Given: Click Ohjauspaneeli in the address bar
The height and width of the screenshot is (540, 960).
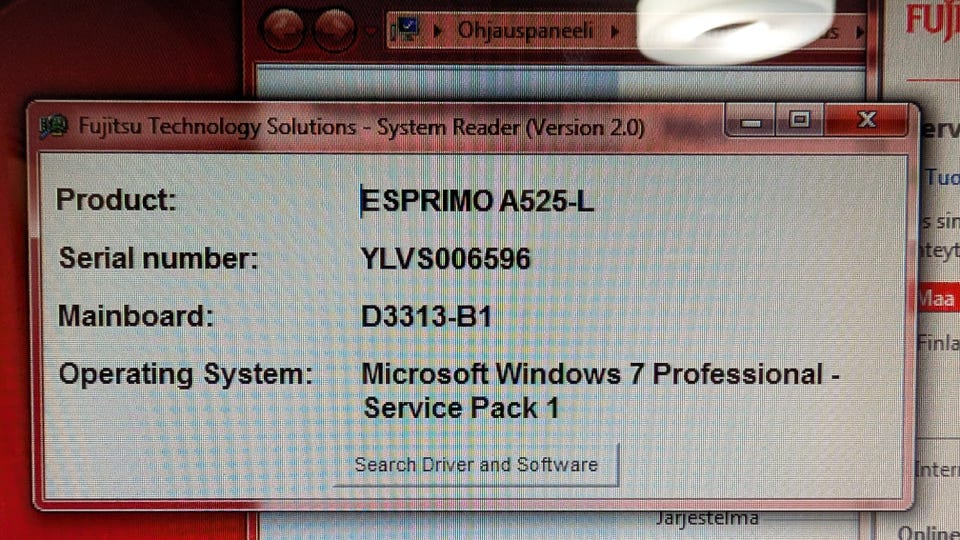Looking at the screenshot, I should tap(525, 30).
